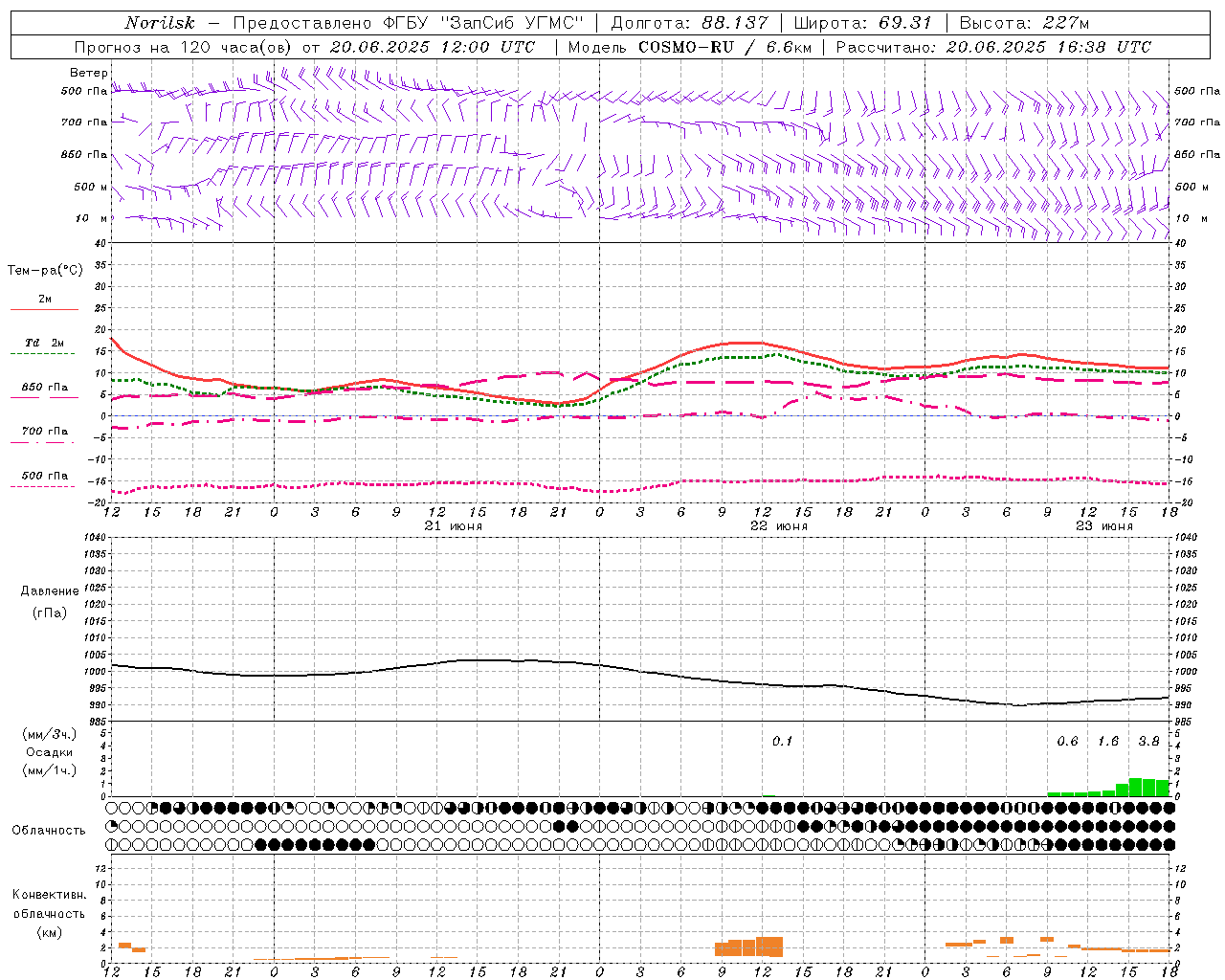Screen dimensions: 1225x980
Task: Click the 'Тем-ра(°C)' temperature axis title
Action: pyautogui.click(x=45, y=271)
